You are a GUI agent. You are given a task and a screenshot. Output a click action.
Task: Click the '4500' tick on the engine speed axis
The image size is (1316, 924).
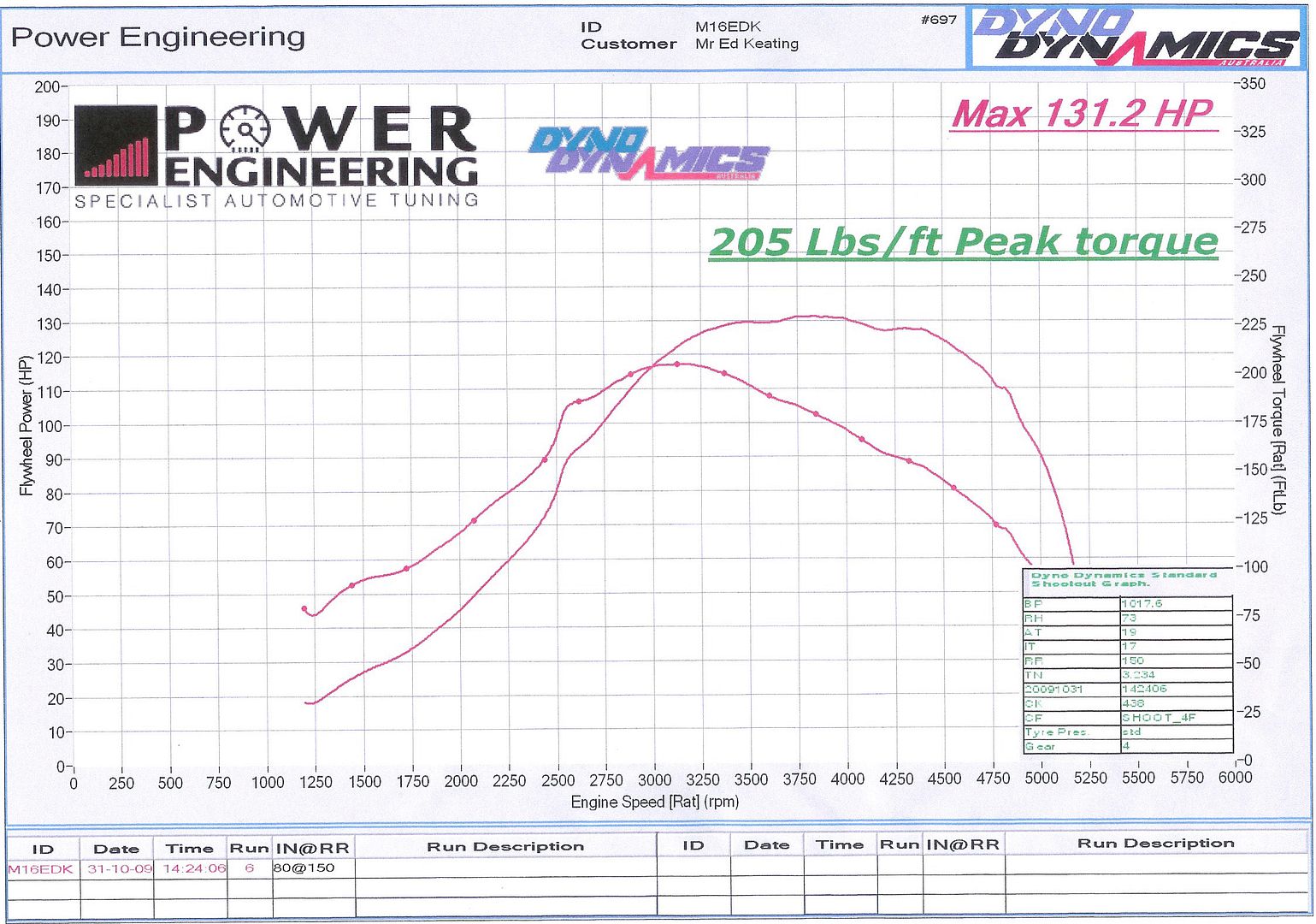pyautogui.click(x=945, y=779)
